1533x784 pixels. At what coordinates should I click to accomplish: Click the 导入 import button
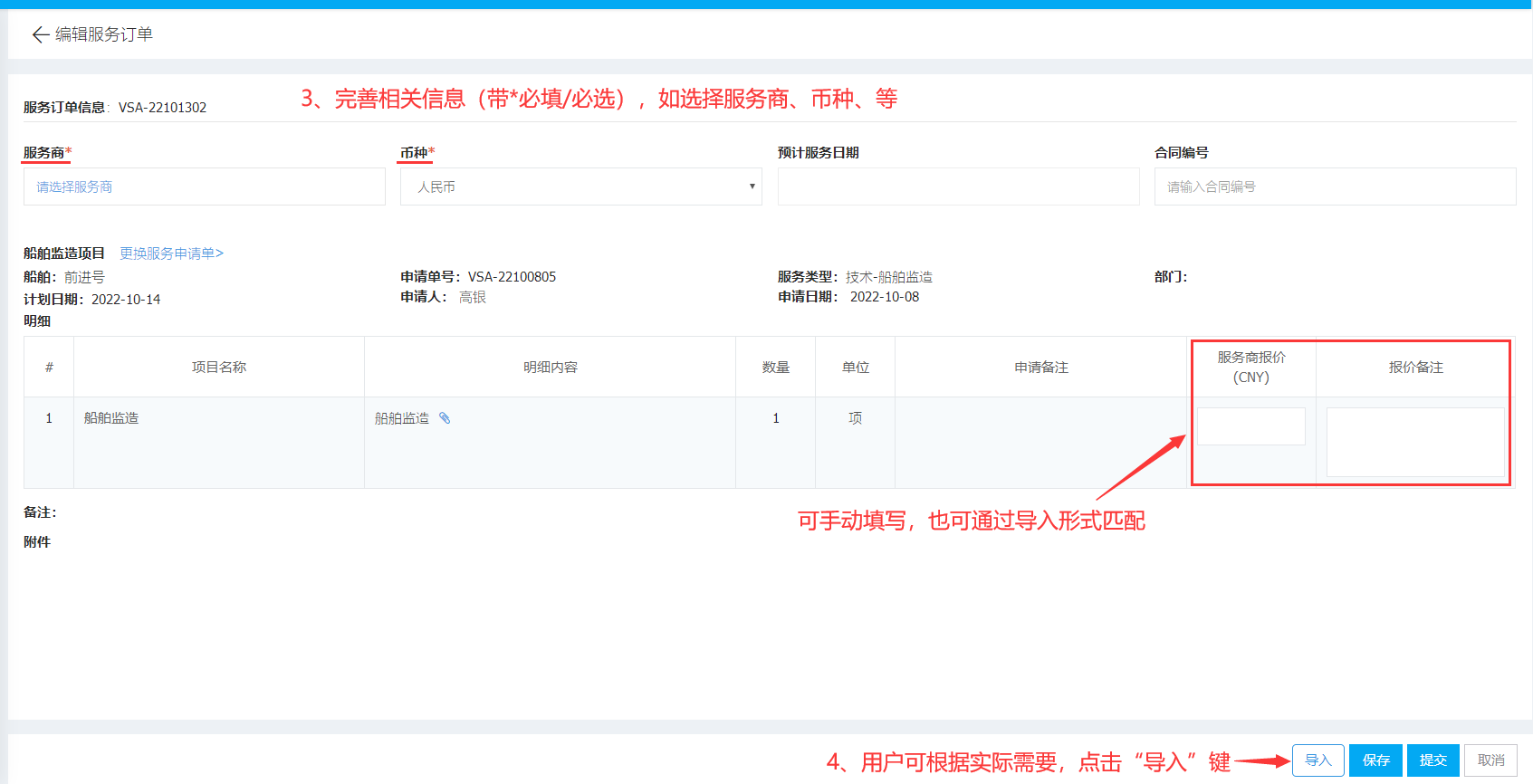point(1318,760)
